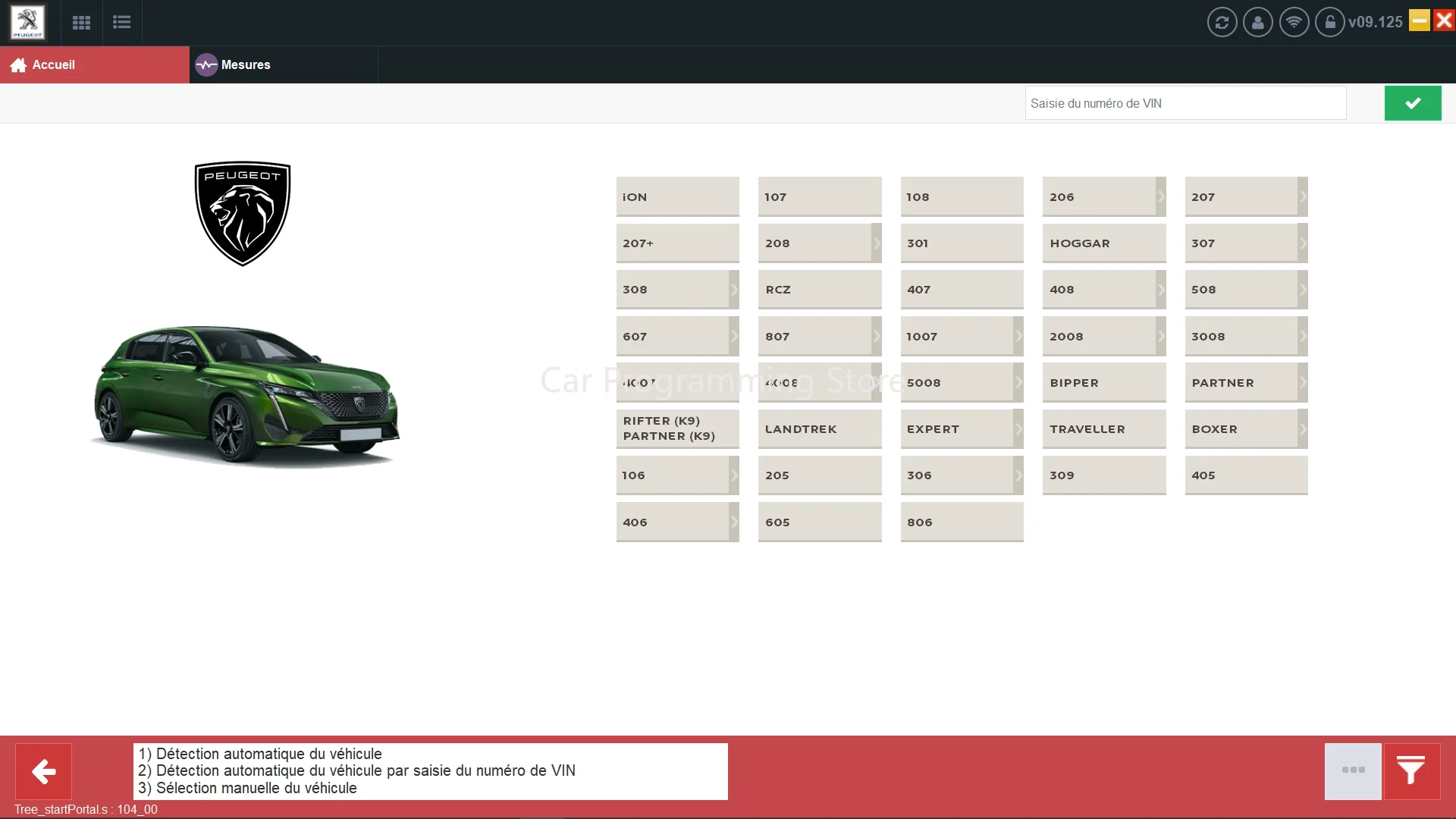Click the Wi-Fi connection icon
The height and width of the screenshot is (819, 1456).
tap(1294, 22)
